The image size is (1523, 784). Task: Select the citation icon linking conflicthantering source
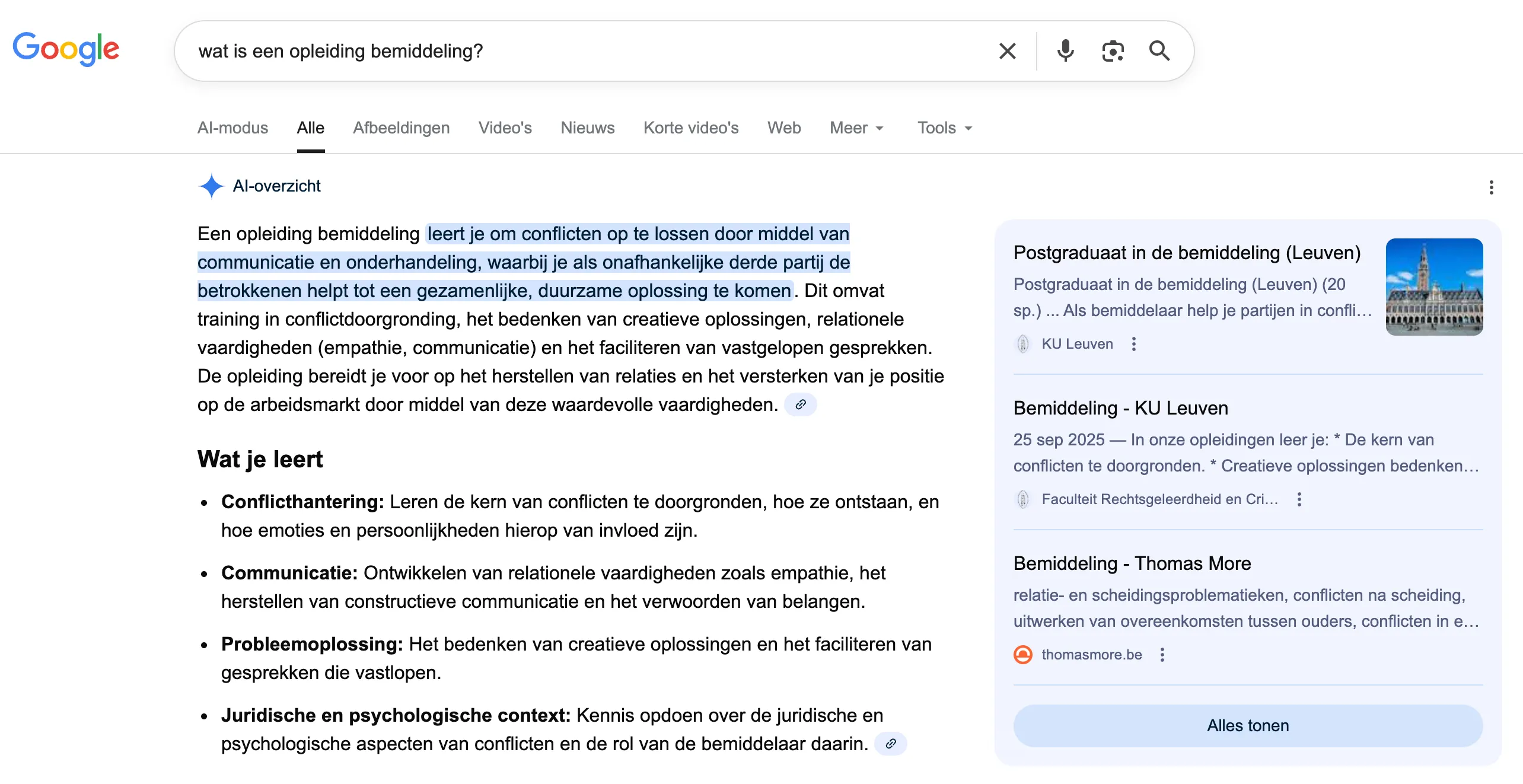(x=801, y=404)
